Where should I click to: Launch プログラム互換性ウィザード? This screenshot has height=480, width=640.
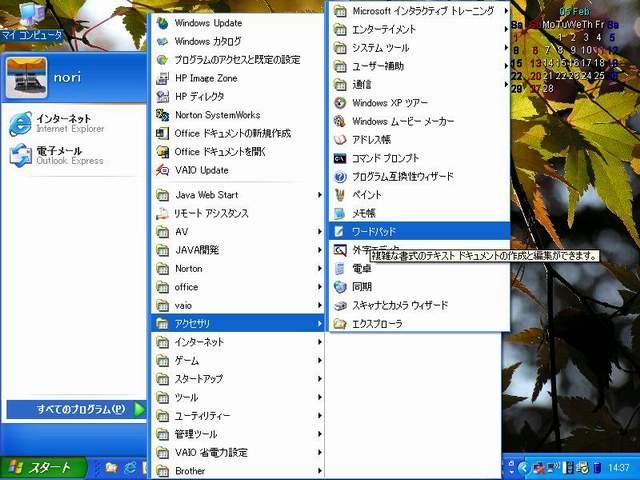pos(420,176)
